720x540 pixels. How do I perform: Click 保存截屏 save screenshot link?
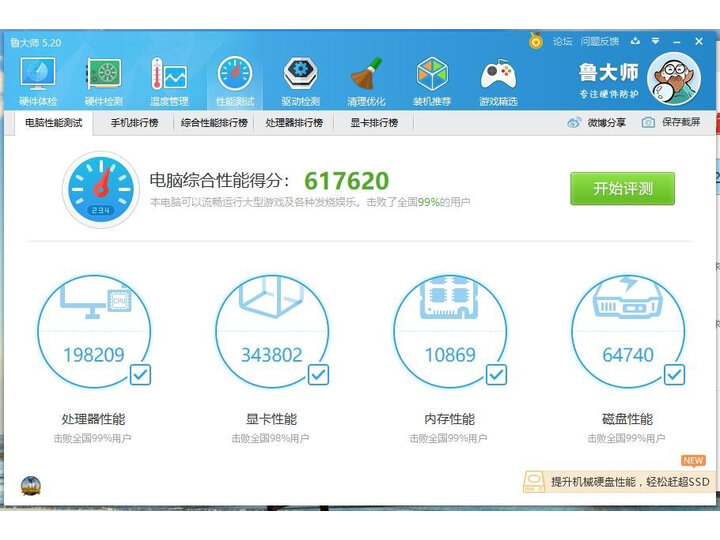pyautogui.click(x=681, y=122)
